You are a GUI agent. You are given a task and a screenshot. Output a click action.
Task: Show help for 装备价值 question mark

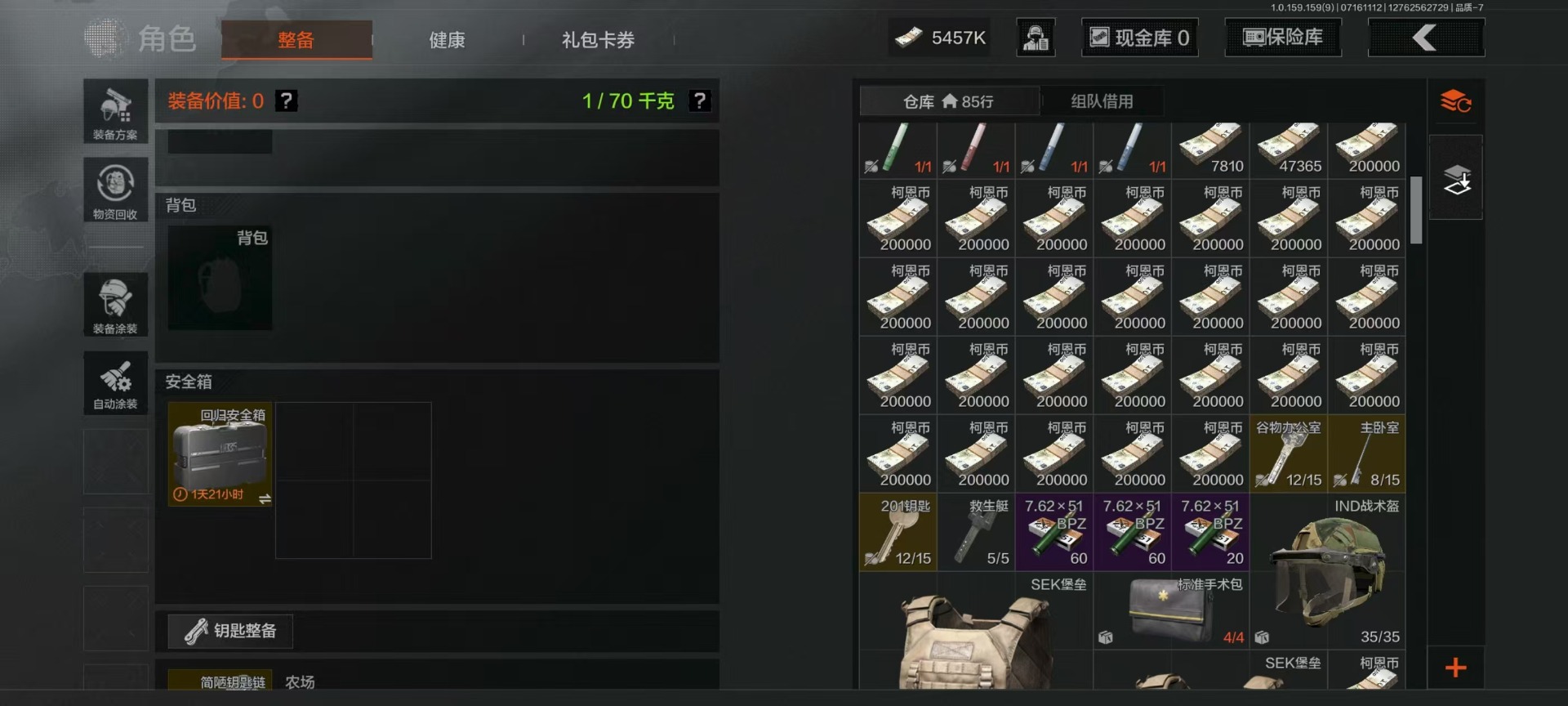(286, 101)
